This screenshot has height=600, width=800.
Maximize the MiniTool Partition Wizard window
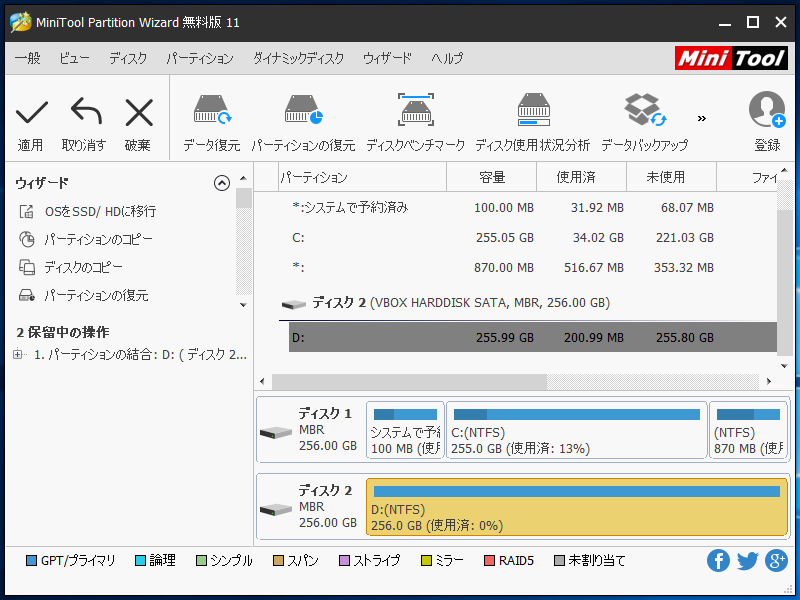pos(753,22)
